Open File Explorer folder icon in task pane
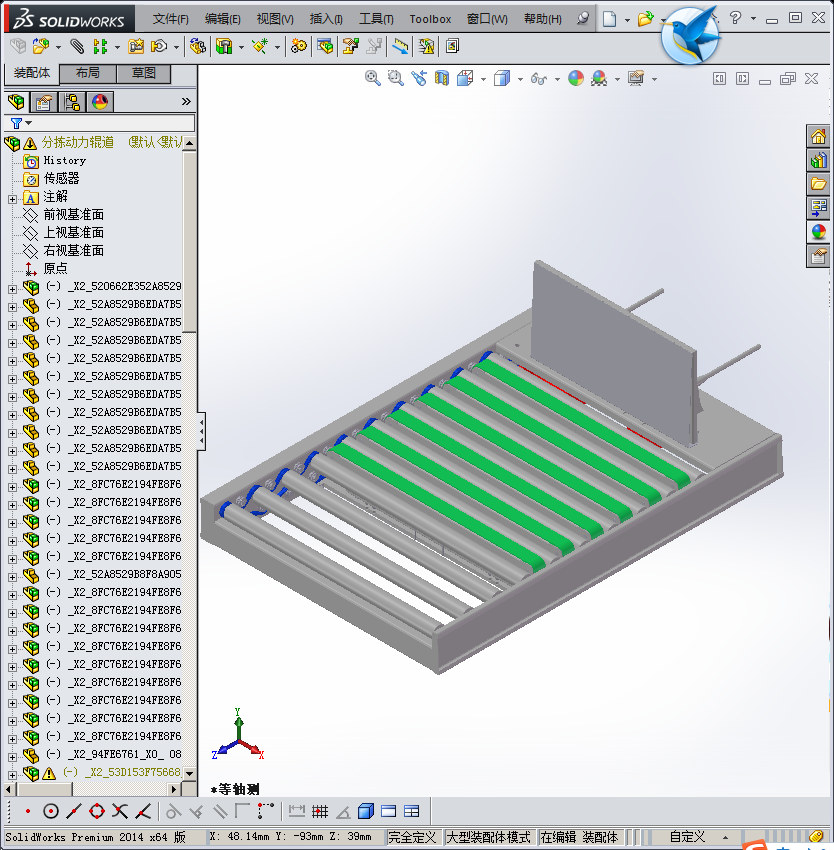Screen dimensions: 834x850 click(x=818, y=184)
